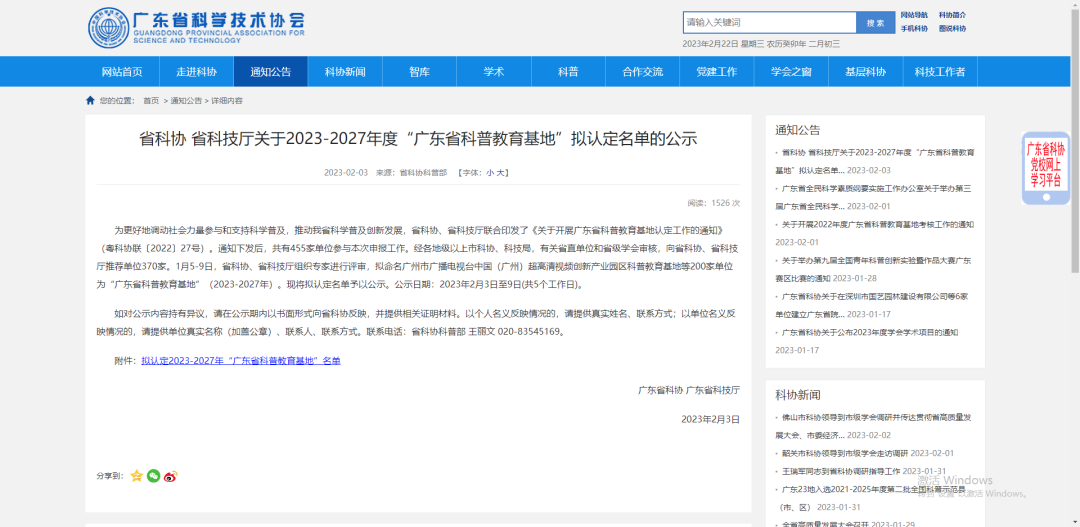Open notice 第九届全国青年科普创新实验暨作品大赛
The width and height of the screenshot is (1080, 527).
pos(873,269)
